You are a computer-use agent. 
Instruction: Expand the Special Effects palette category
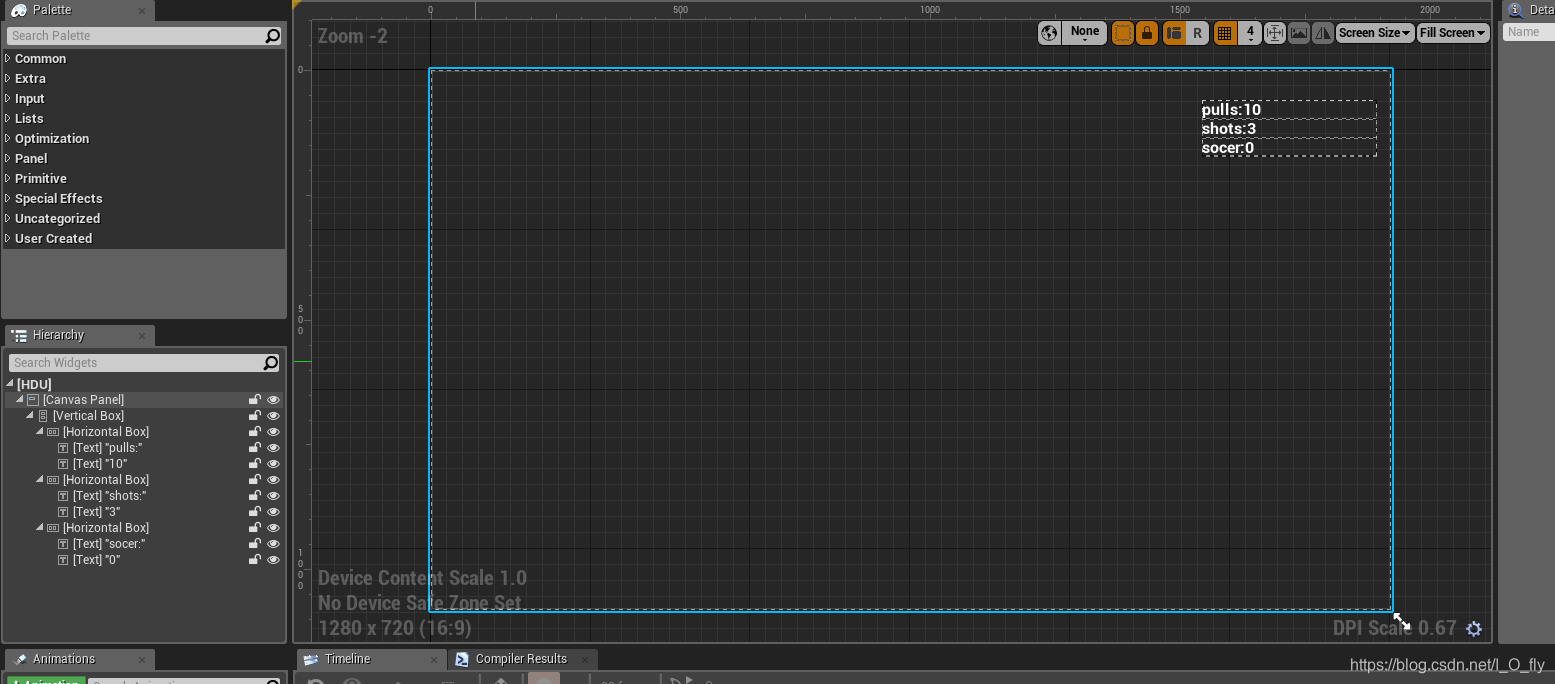point(8,198)
